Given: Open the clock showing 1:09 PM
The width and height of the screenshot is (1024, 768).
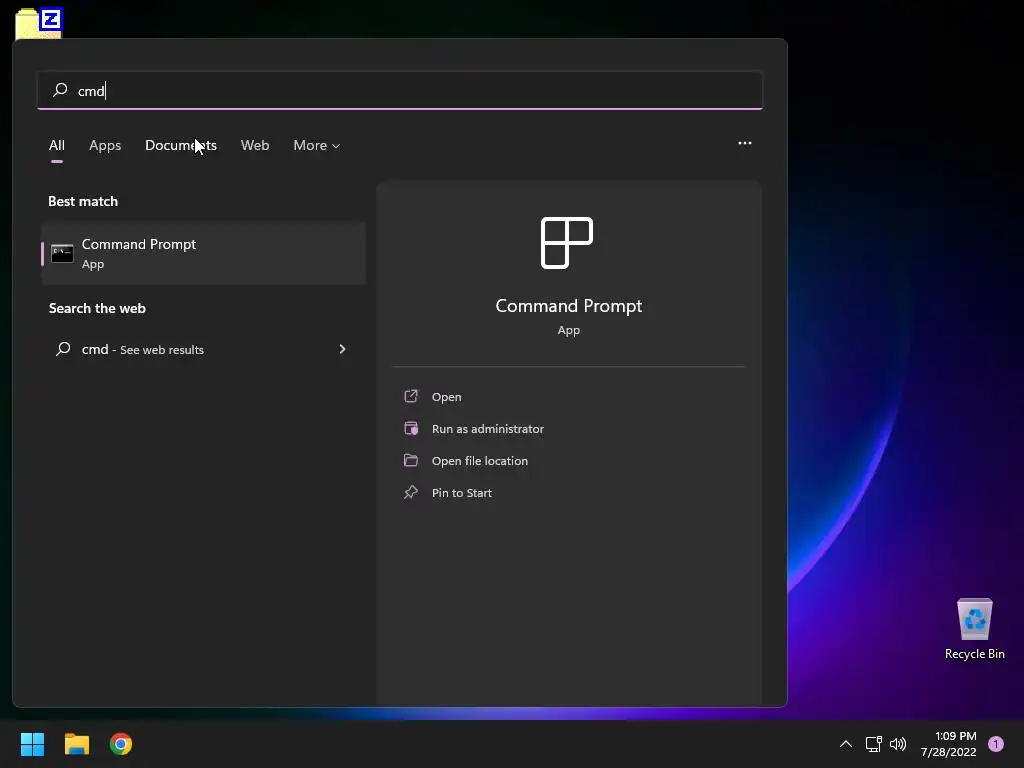Looking at the screenshot, I should tap(948, 744).
